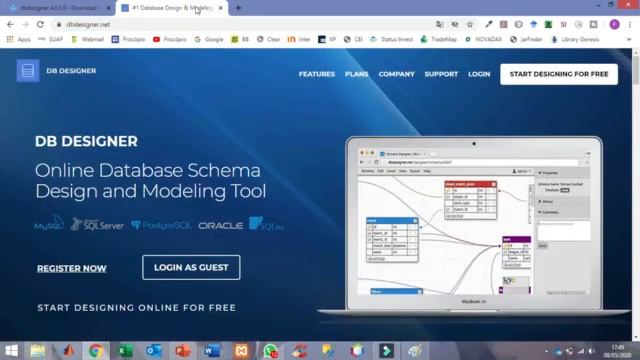This screenshot has width=640, height=360.
Task: Reload the dbdesigner.net page
Action: (x=40, y=24)
